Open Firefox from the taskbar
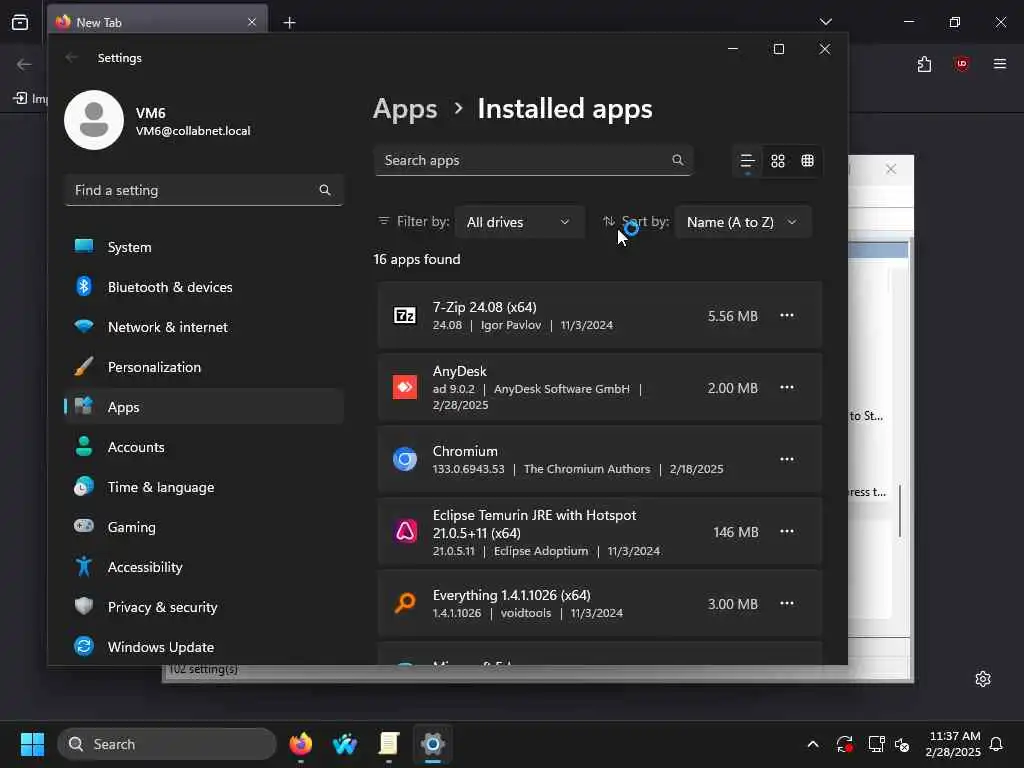Image resolution: width=1024 pixels, height=768 pixels. coord(300,744)
